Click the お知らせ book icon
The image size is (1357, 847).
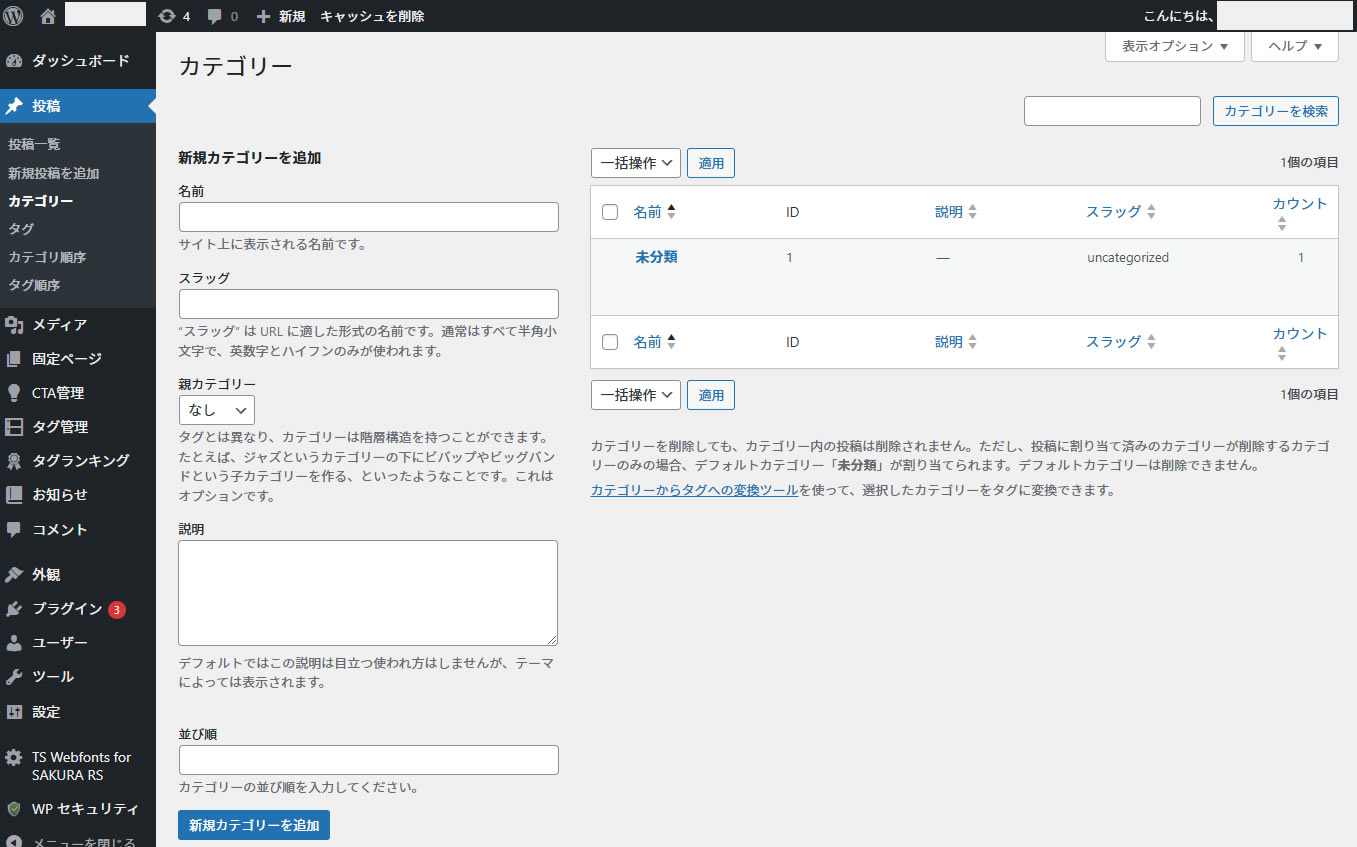(x=14, y=494)
